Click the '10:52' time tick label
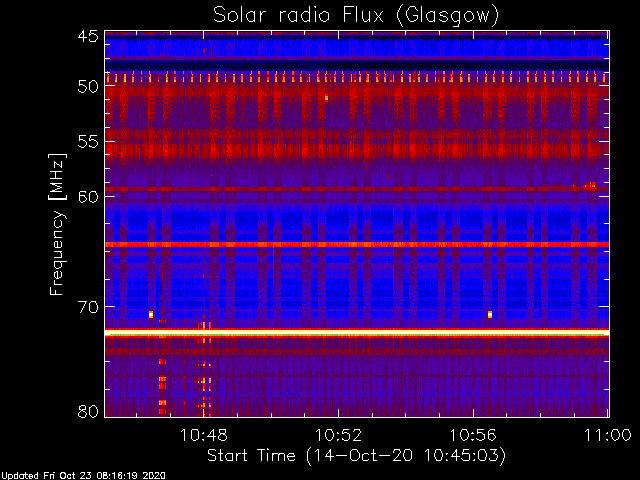This screenshot has height=480, width=640. [x=338, y=436]
